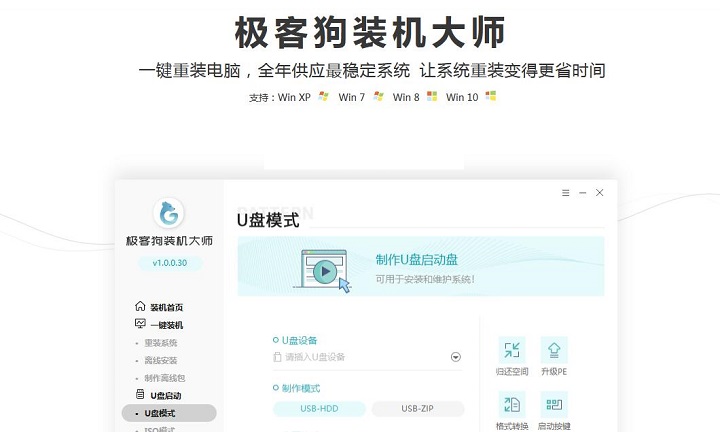
Task: Click the Windows 8 logo icon
Action: point(432,96)
